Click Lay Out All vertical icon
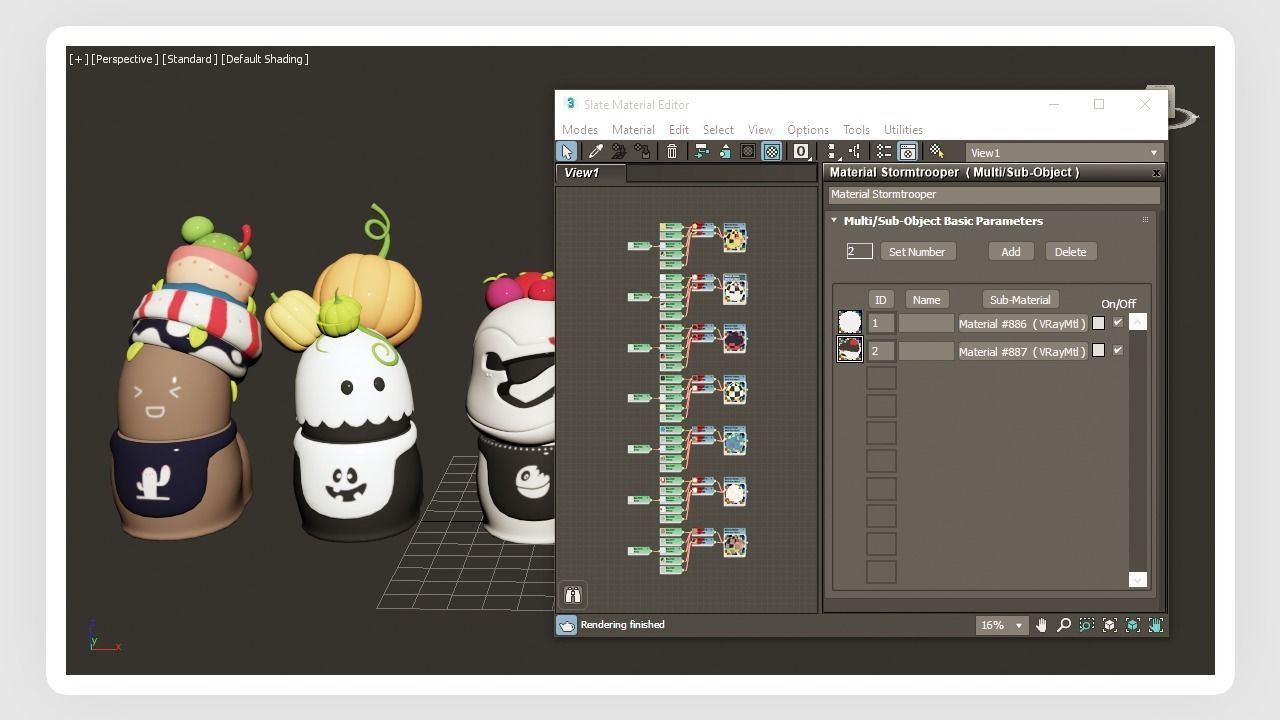 click(x=832, y=152)
